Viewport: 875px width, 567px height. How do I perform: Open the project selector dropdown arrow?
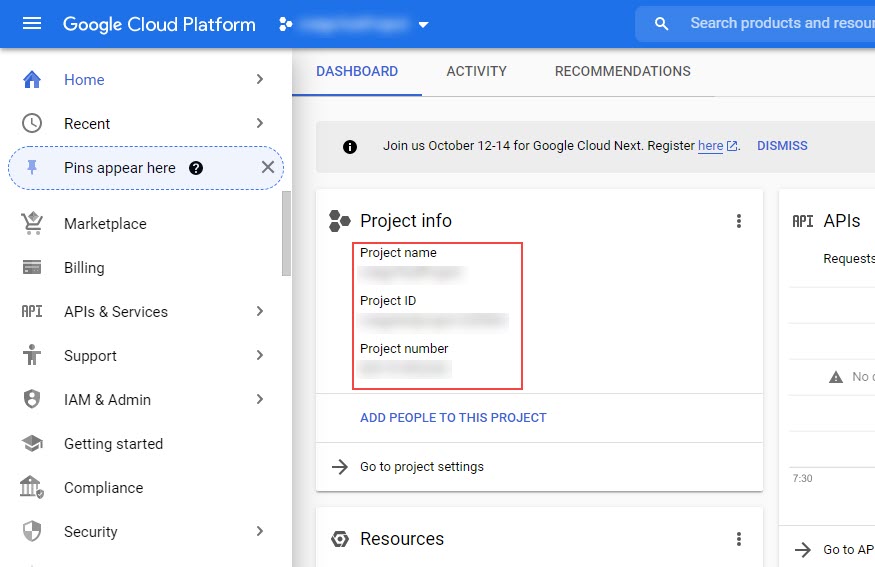(x=424, y=25)
